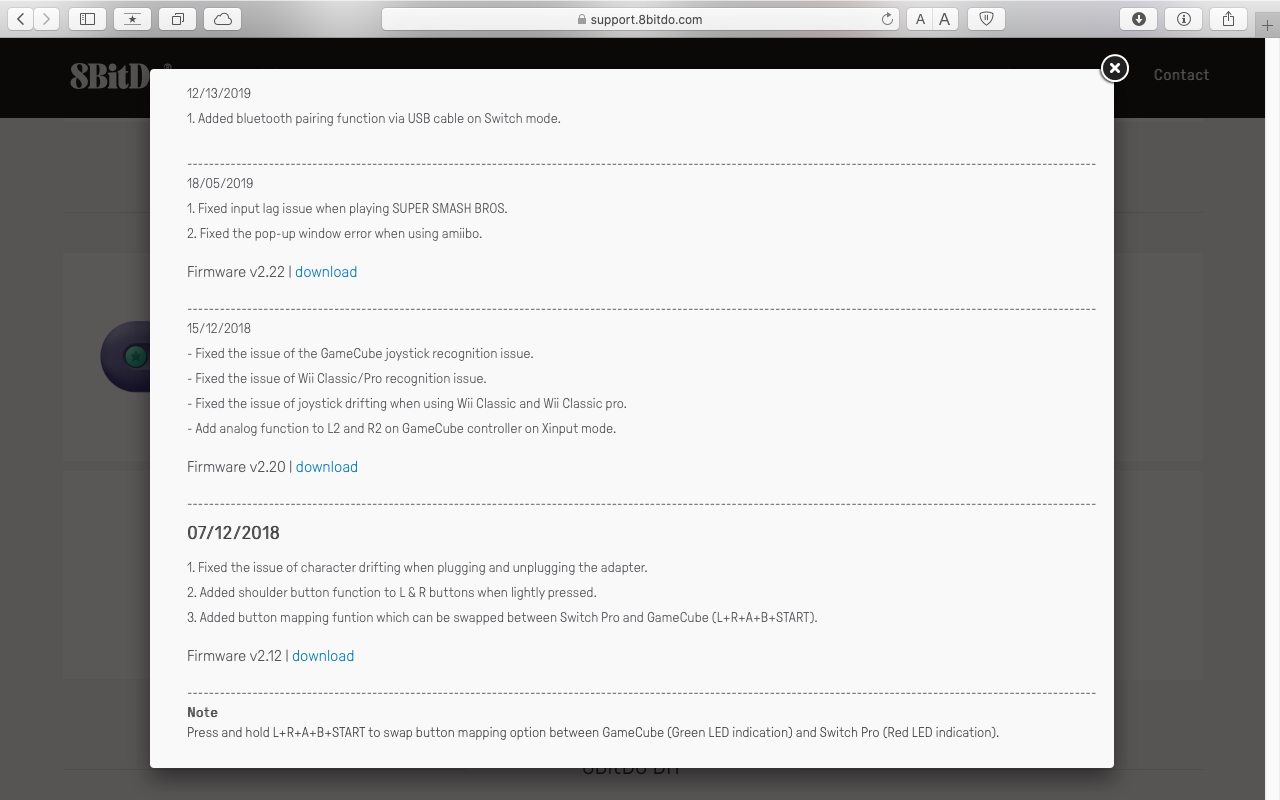Download Firmware v2.12
The width and height of the screenshot is (1280, 800).
(323, 656)
